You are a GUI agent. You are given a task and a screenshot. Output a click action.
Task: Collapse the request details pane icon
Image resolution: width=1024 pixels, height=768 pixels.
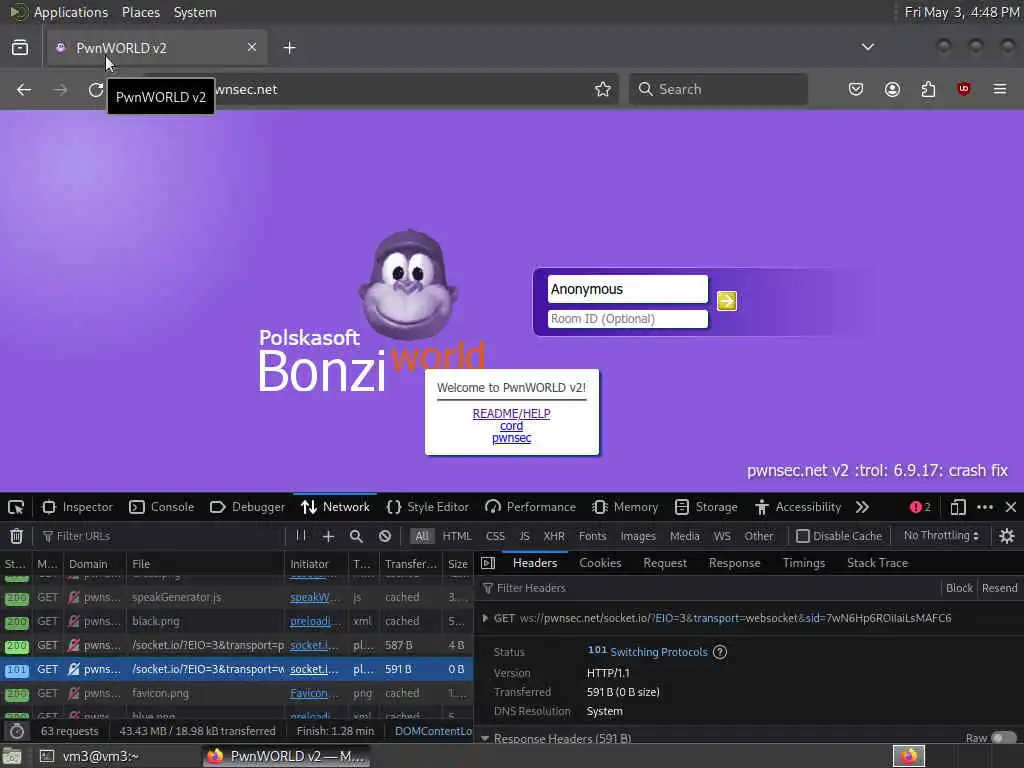488,563
